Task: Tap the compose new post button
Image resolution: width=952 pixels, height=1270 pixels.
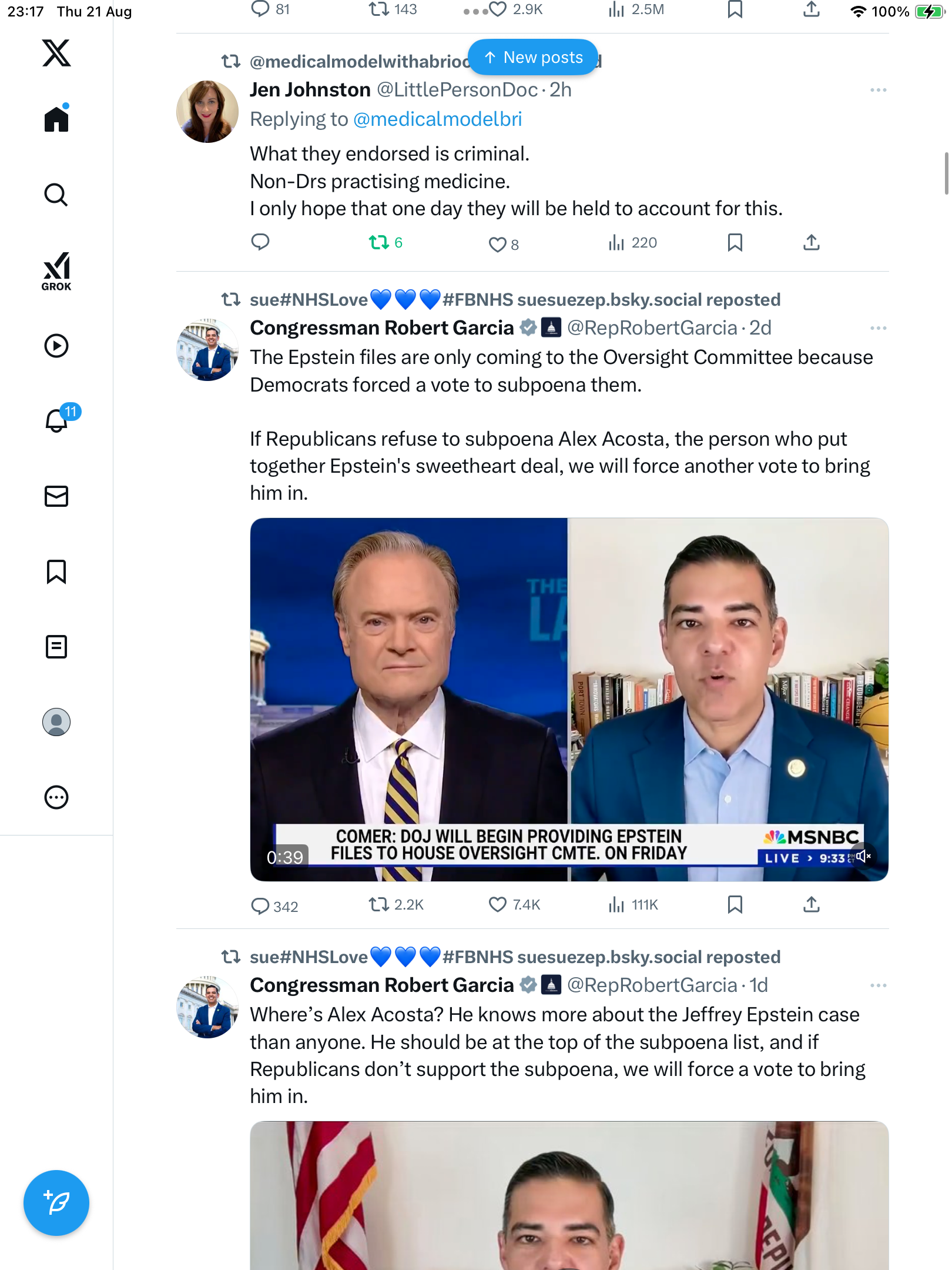Action: point(56,1202)
